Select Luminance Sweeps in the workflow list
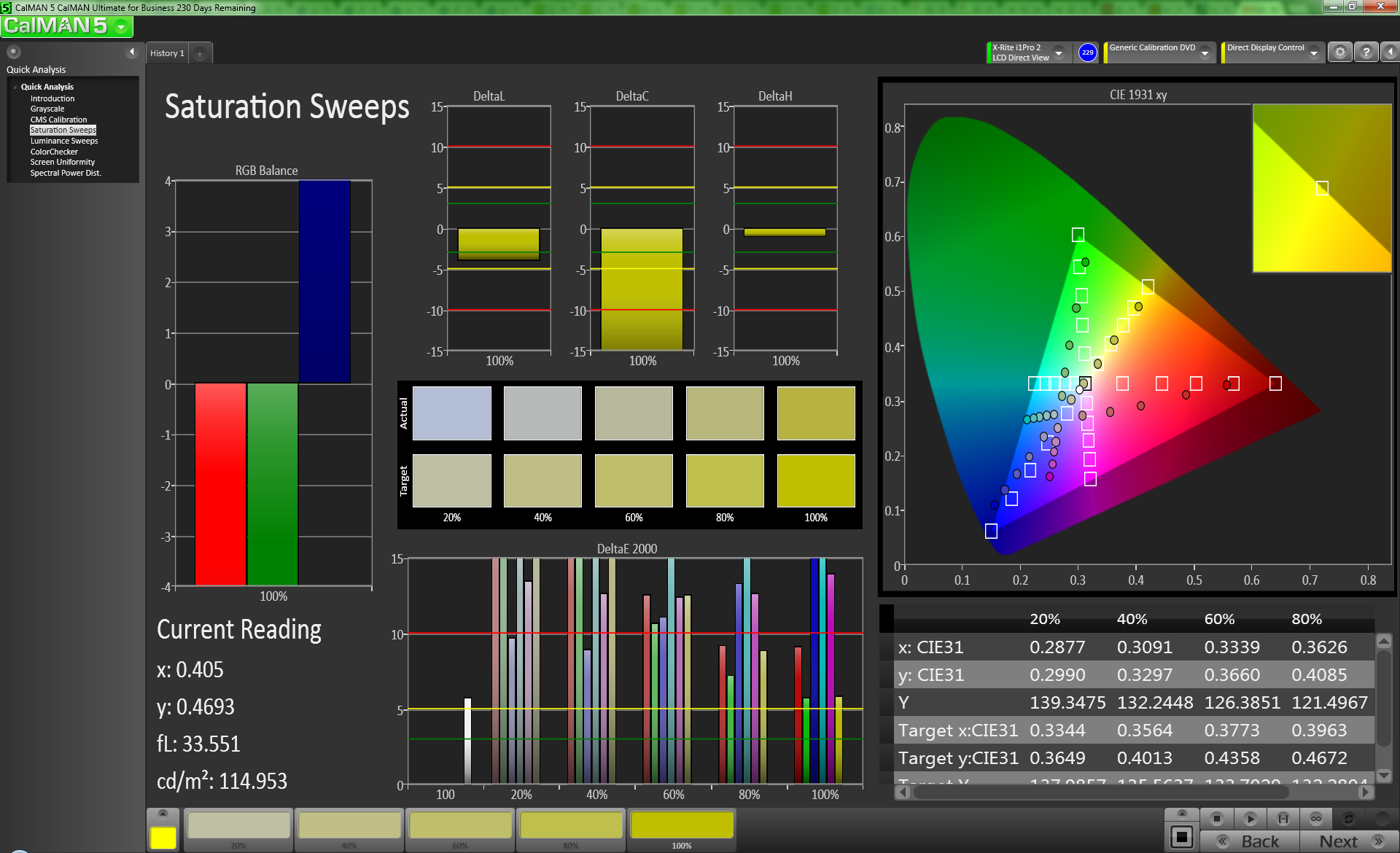Image resolution: width=1400 pixels, height=853 pixels. (64, 141)
